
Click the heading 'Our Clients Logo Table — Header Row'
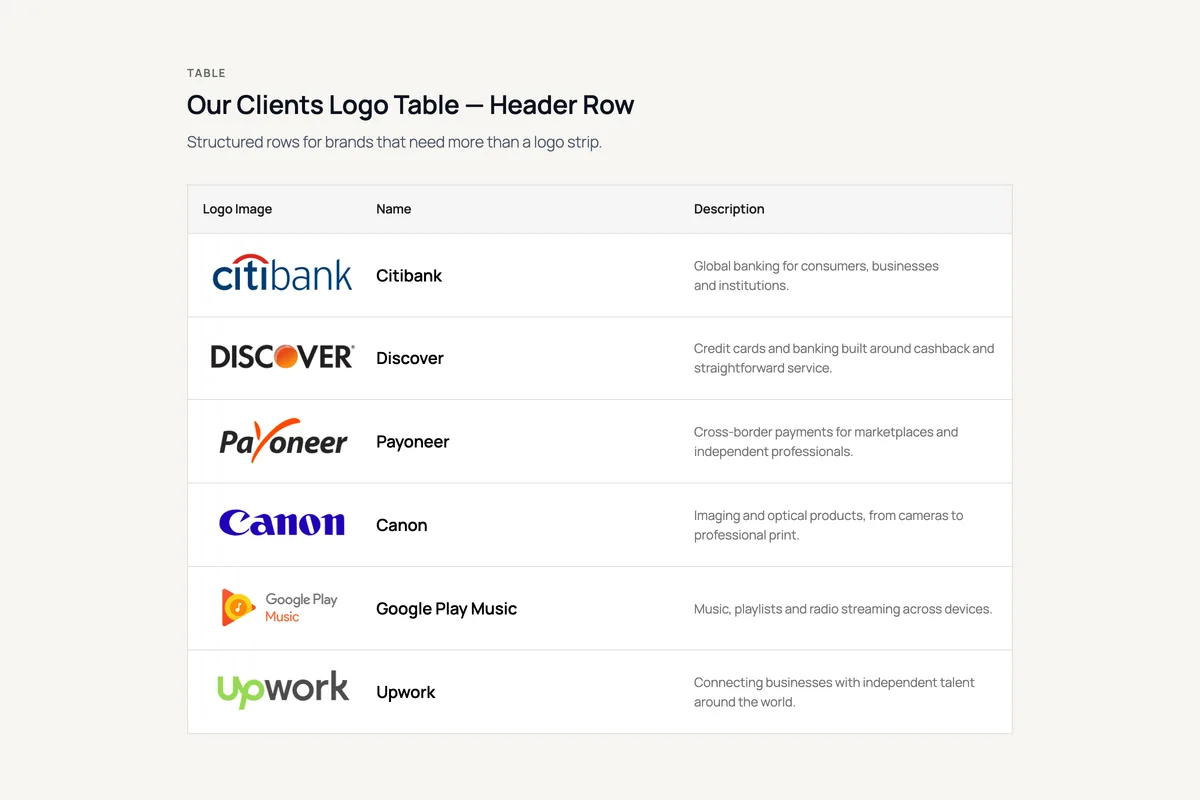410,105
